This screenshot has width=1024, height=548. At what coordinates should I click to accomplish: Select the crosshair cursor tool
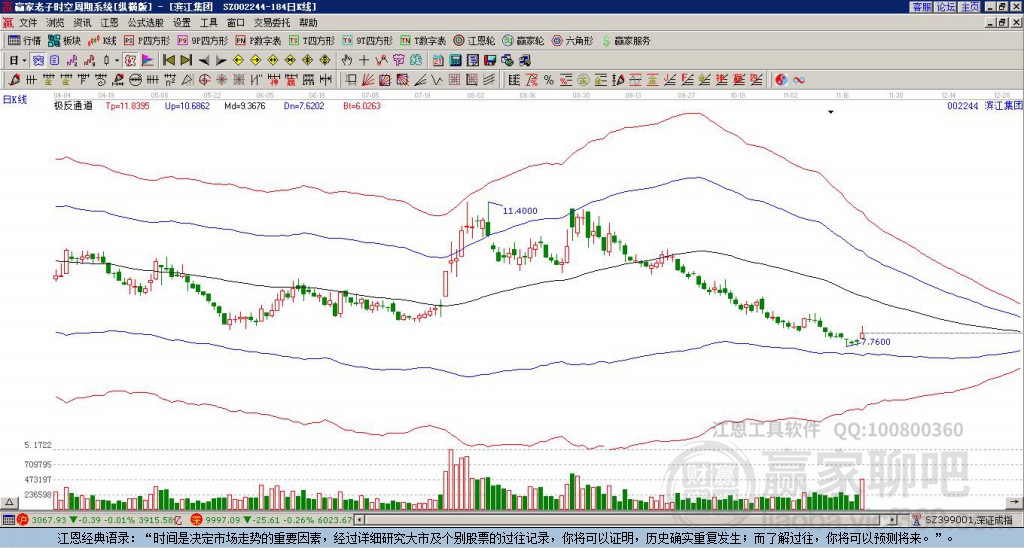pyautogui.click(x=364, y=61)
